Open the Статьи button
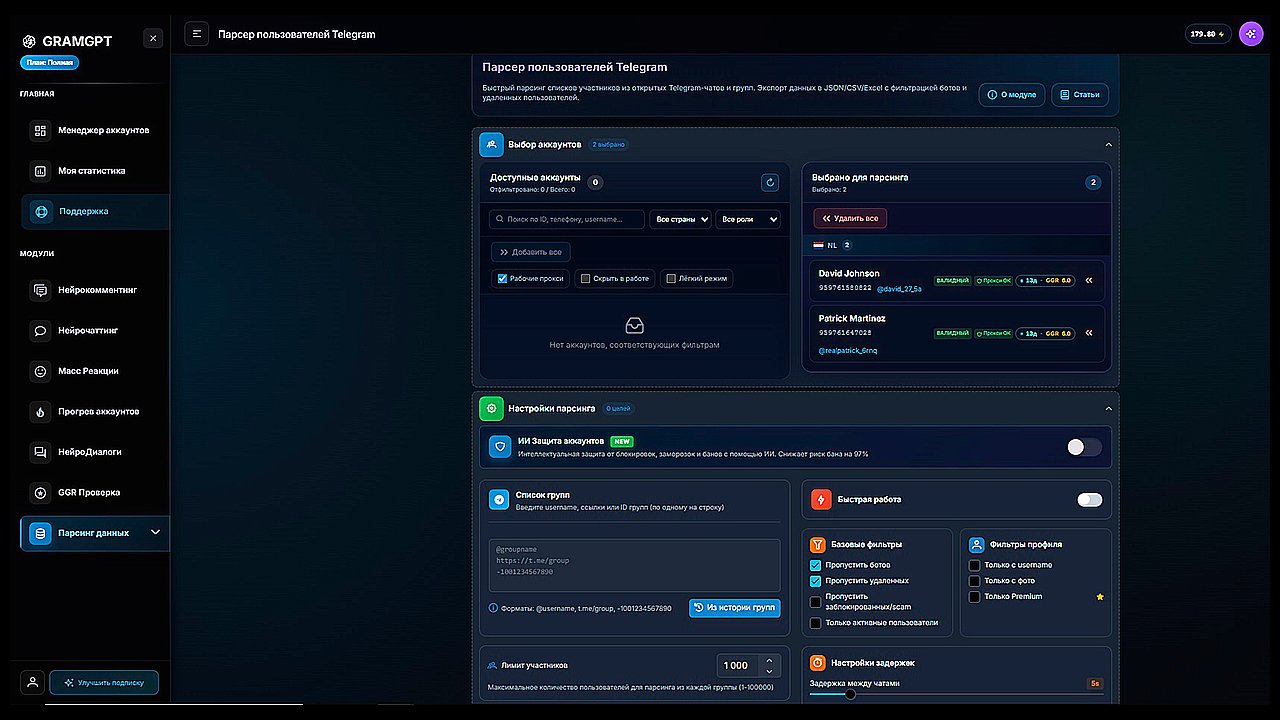 1080,95
